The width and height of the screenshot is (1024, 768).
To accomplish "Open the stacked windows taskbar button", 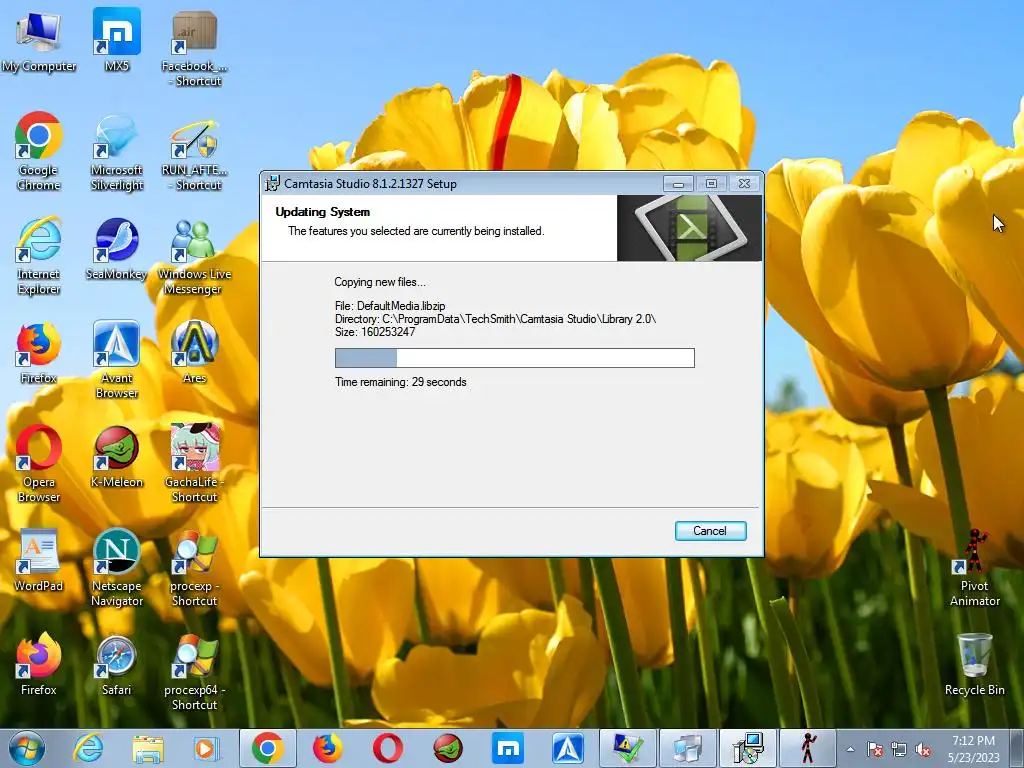I will point(688,748).
